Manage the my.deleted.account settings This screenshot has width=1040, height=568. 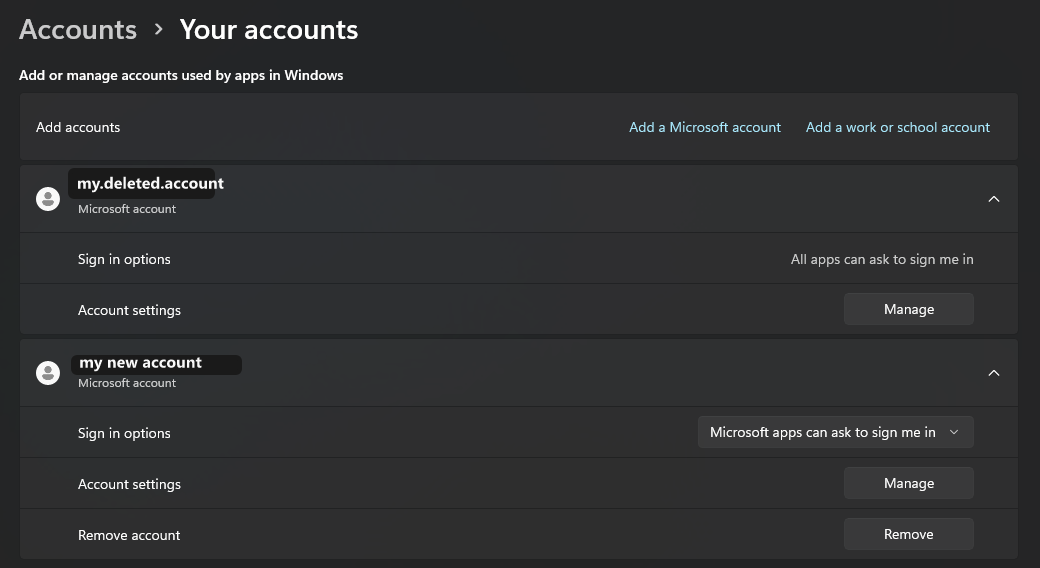point(909,309)
